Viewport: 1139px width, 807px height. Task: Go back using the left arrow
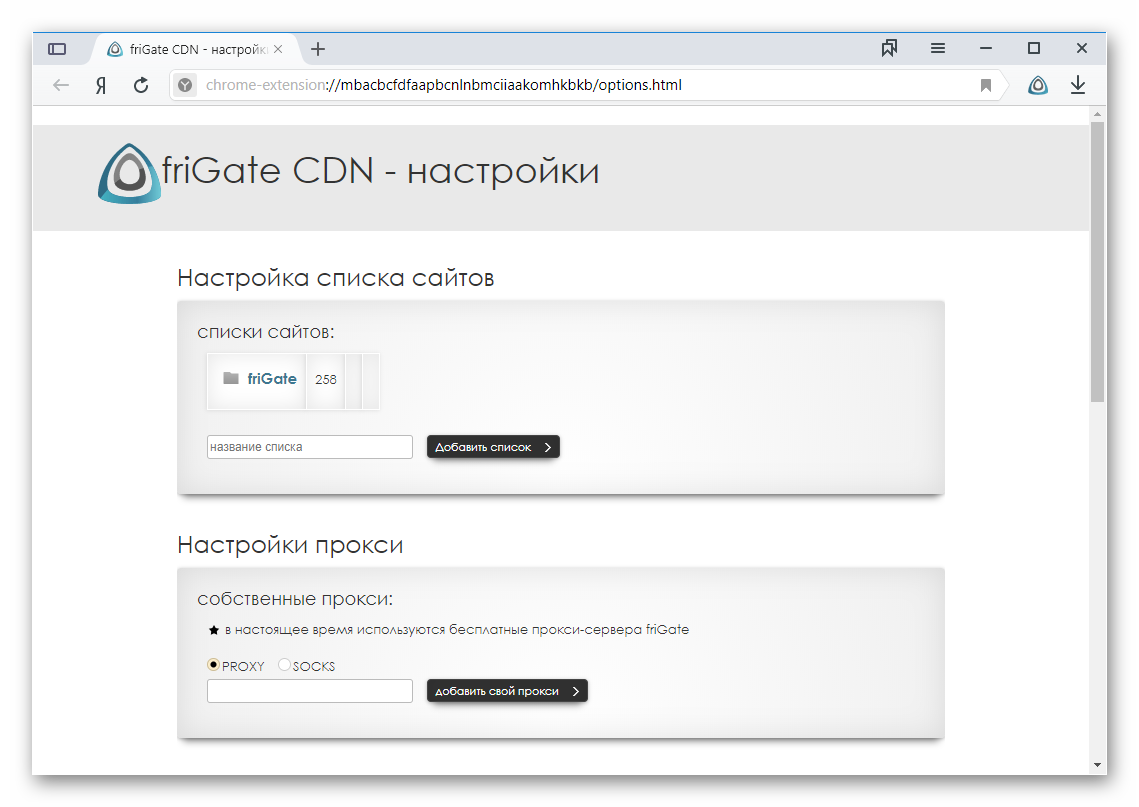pyautogui.click(x=61, y=85)
